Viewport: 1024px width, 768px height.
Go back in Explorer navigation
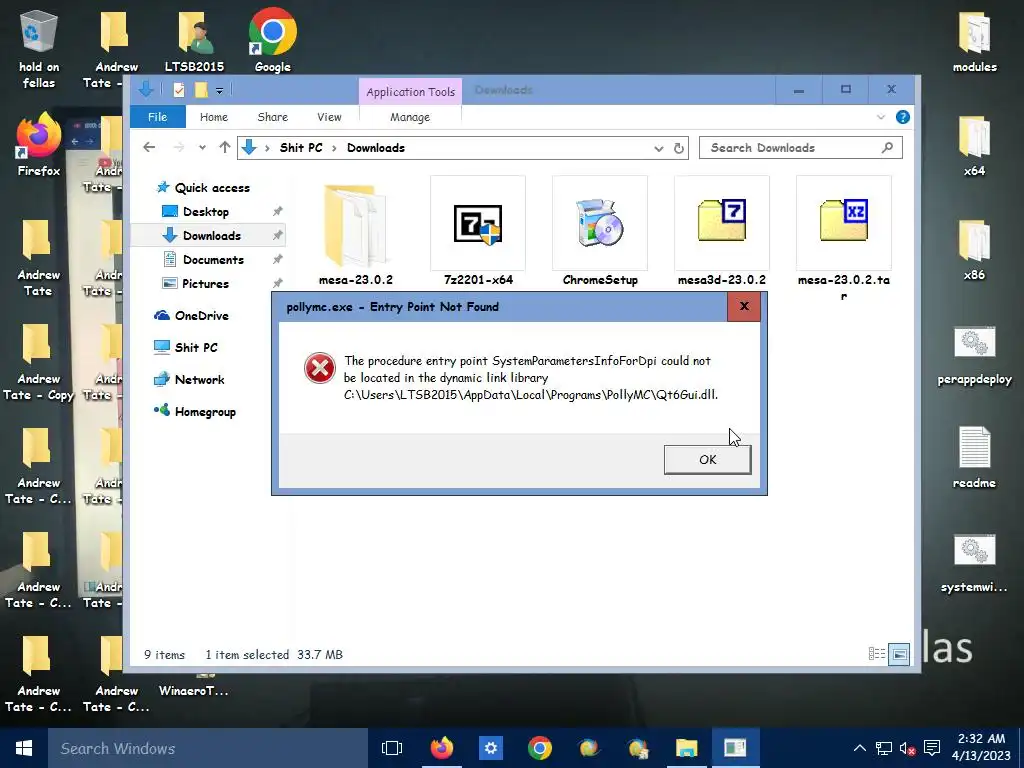point(149,148)
